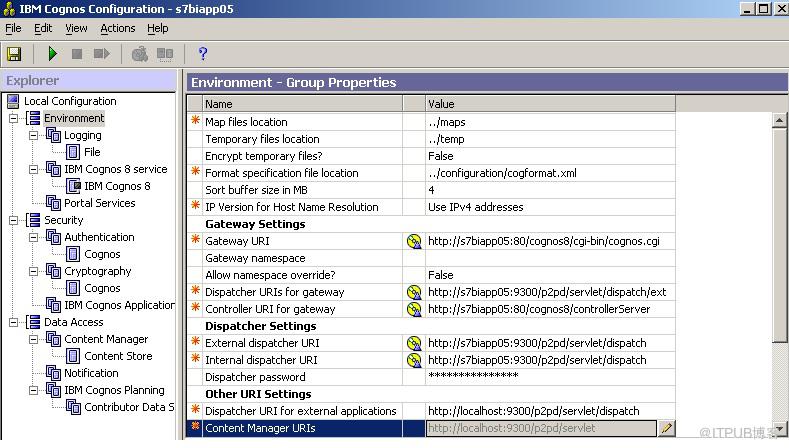Screen dimensions: 789x448
Task: Click the globe icon beside Gateway URI
Action: point(414,241)
